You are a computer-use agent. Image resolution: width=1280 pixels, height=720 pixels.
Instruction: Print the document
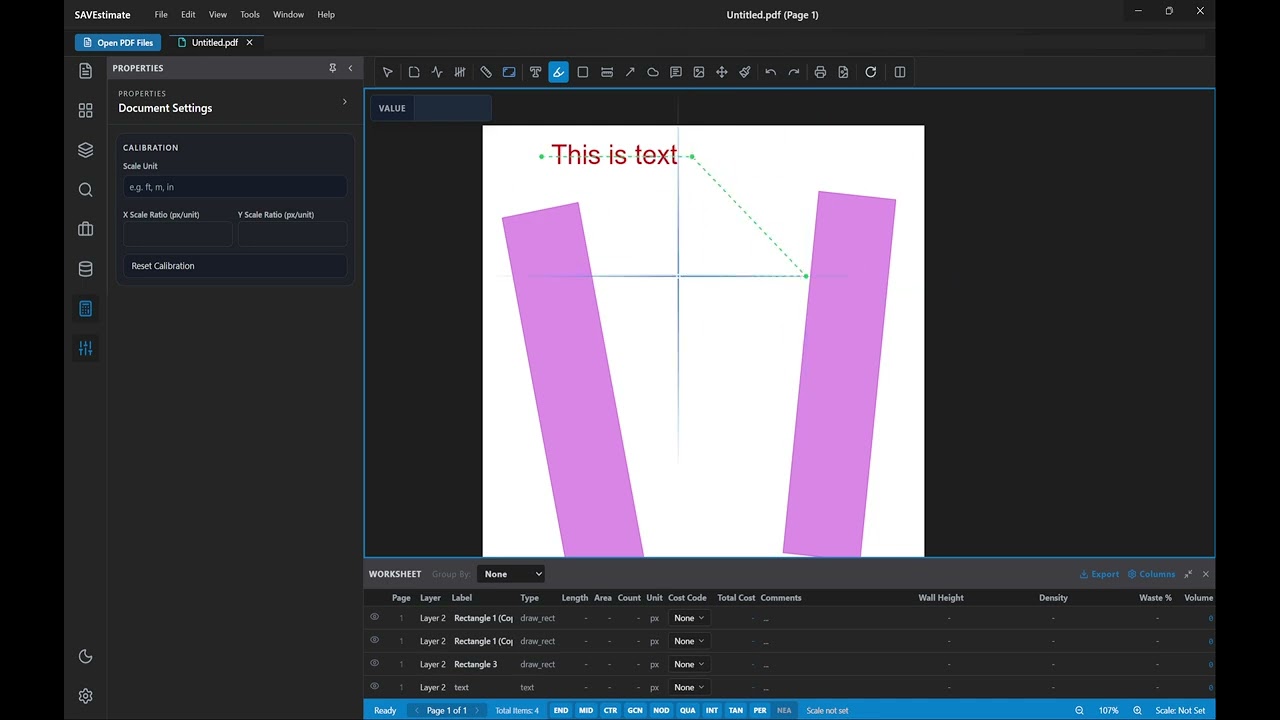[820, 72]
